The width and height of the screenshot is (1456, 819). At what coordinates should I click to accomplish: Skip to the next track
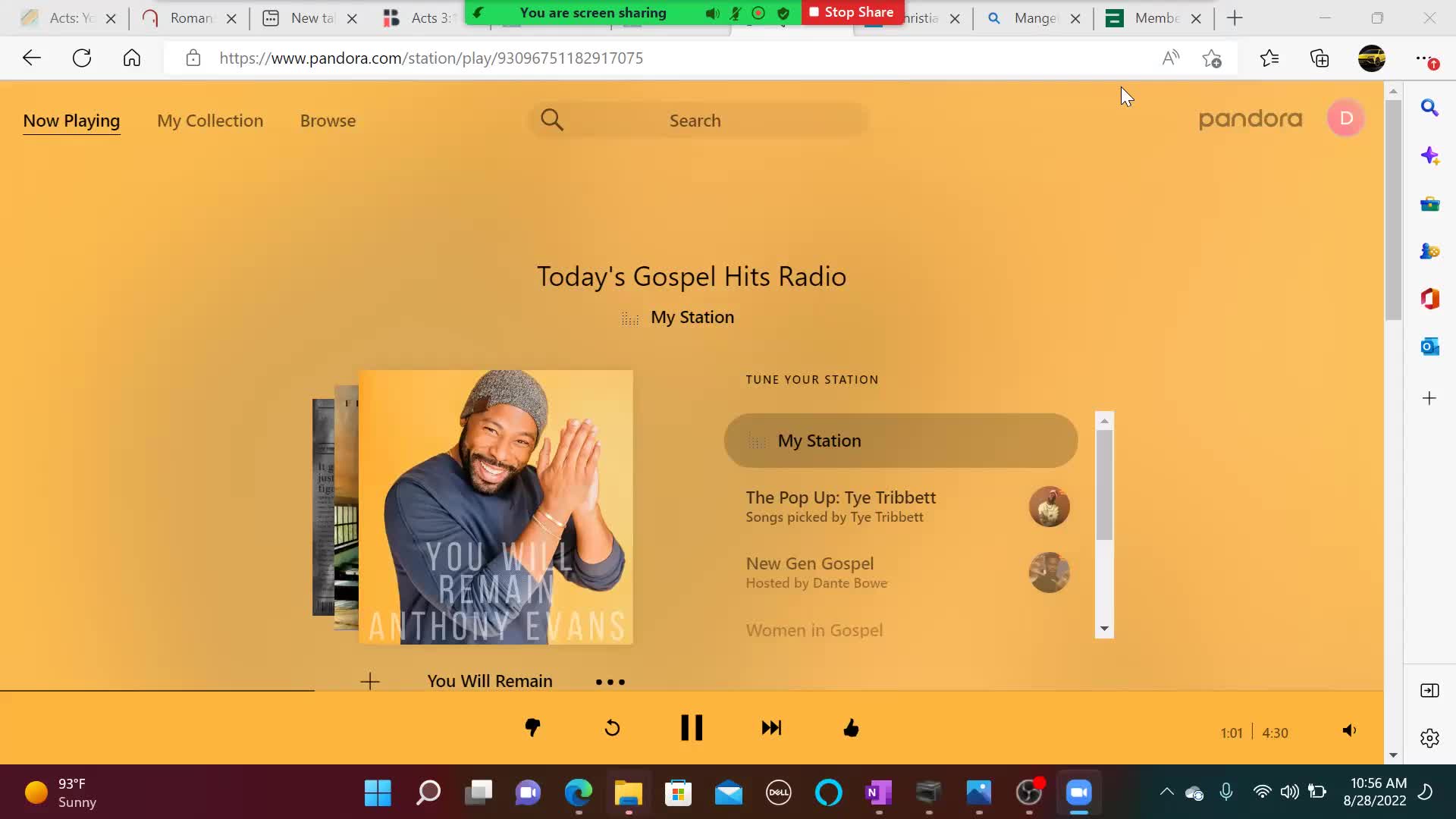tap(771, 728)
